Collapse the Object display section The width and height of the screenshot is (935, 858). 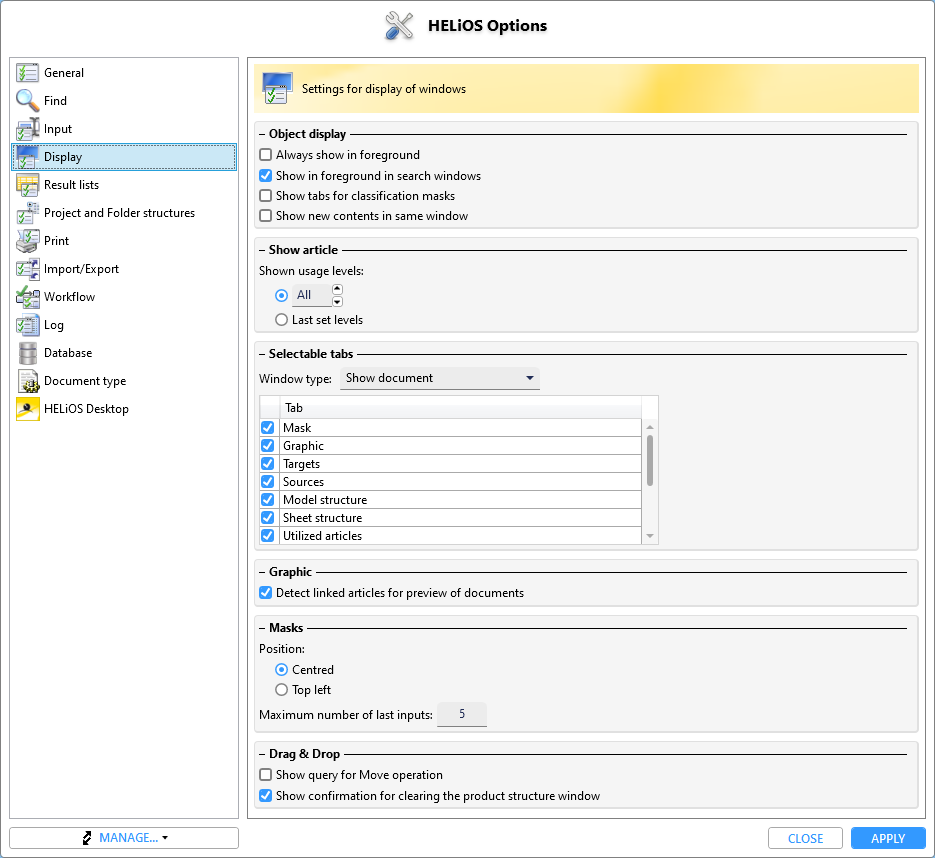(262, 134)
